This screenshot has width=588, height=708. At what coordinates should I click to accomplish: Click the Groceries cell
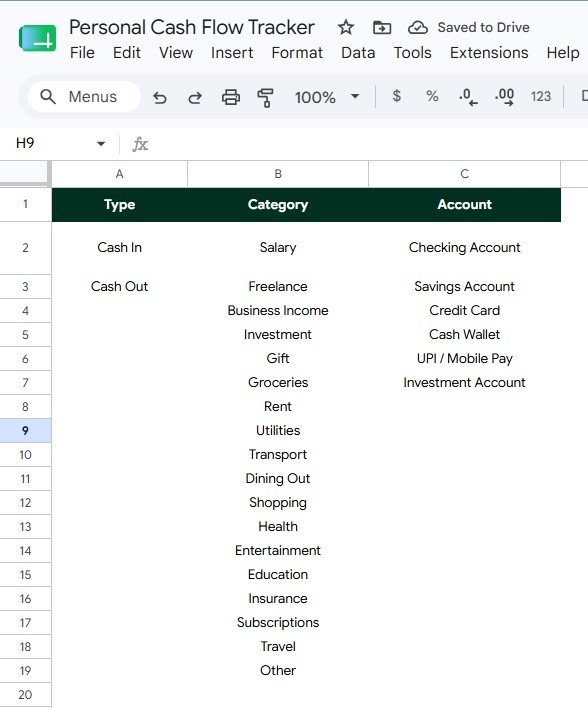pos(278,382)
